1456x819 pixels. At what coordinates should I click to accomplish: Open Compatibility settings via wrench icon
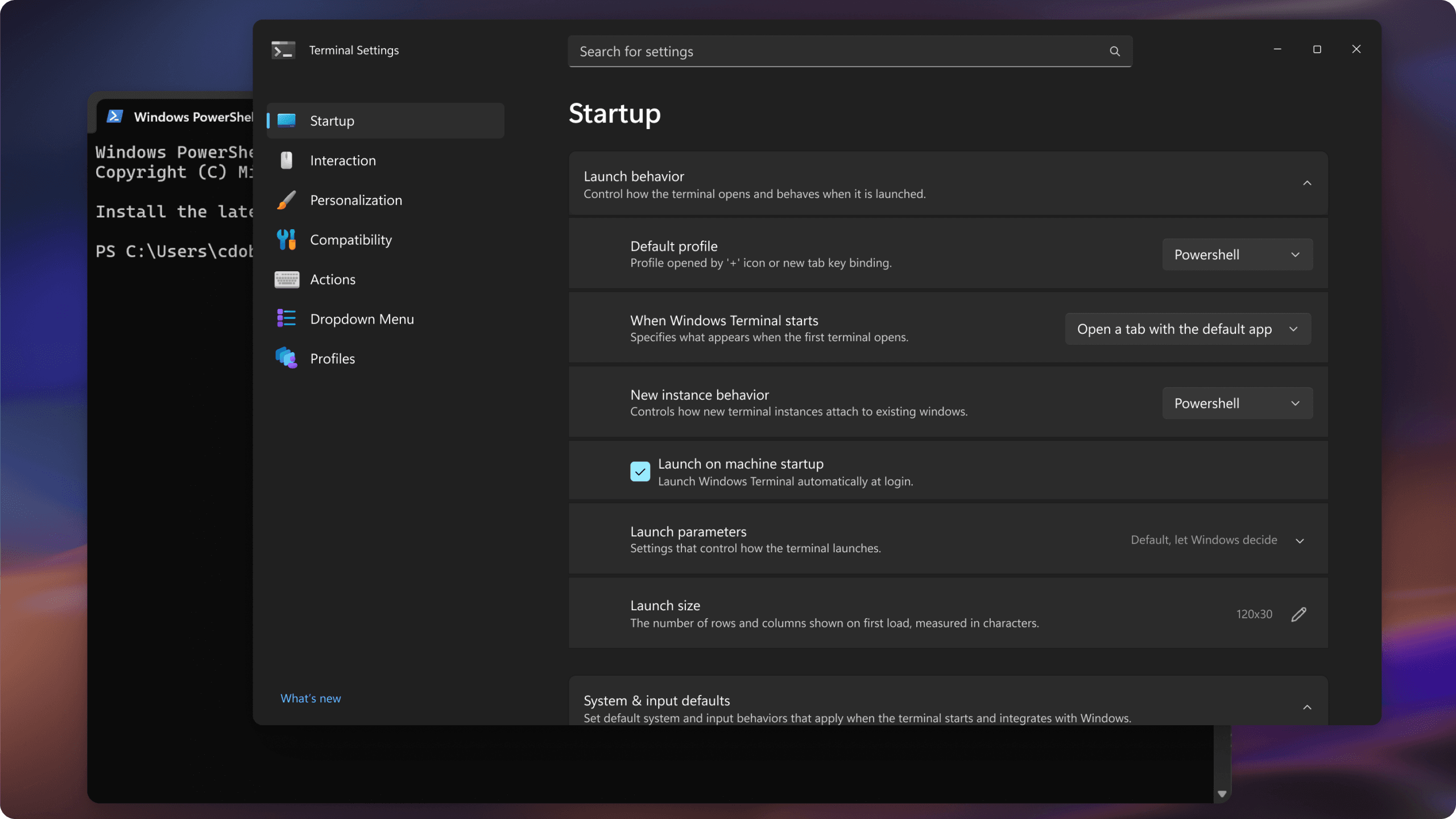point(286,239)
